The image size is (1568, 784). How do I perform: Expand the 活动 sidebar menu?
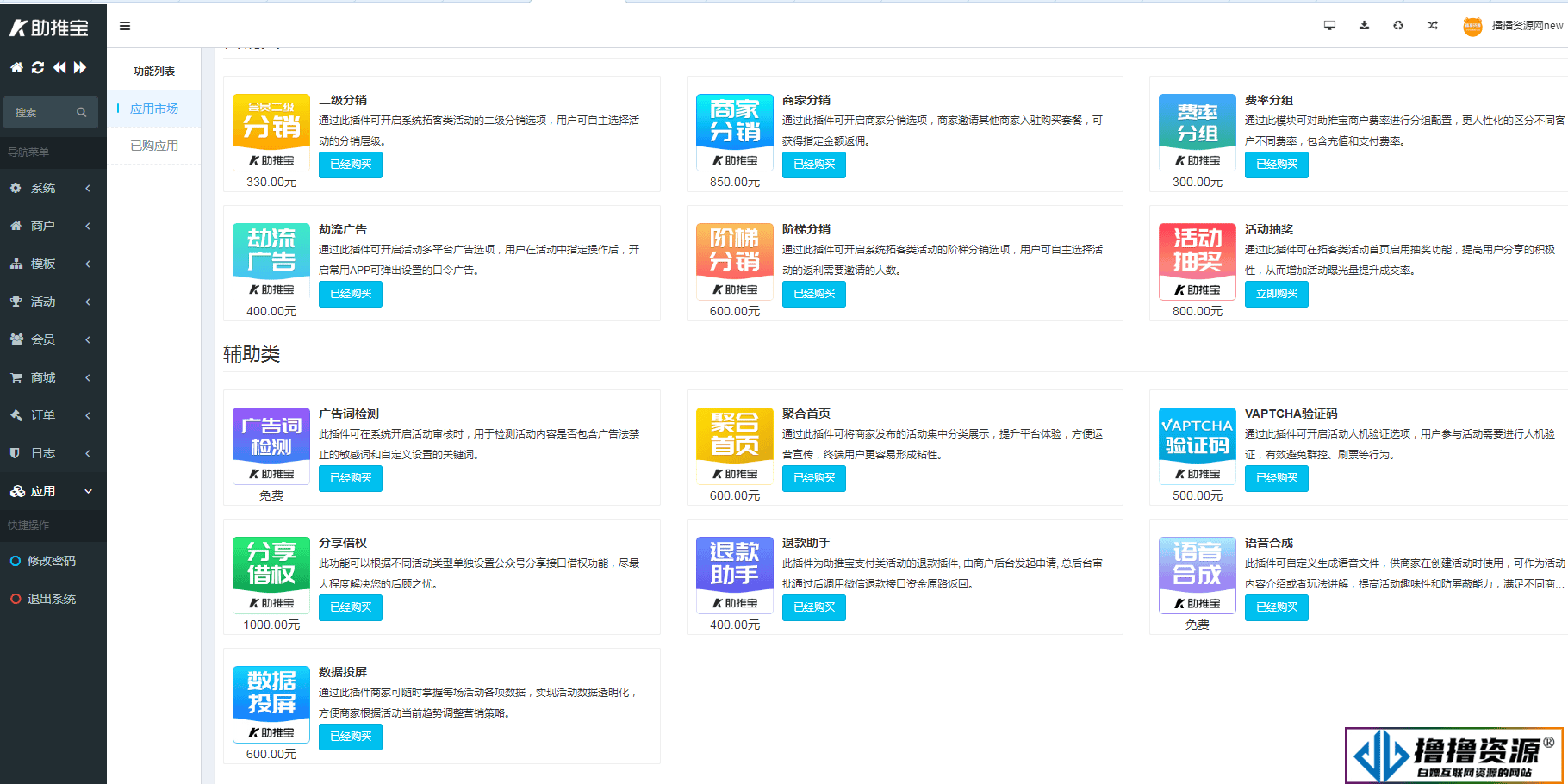(x=53, y=302)
